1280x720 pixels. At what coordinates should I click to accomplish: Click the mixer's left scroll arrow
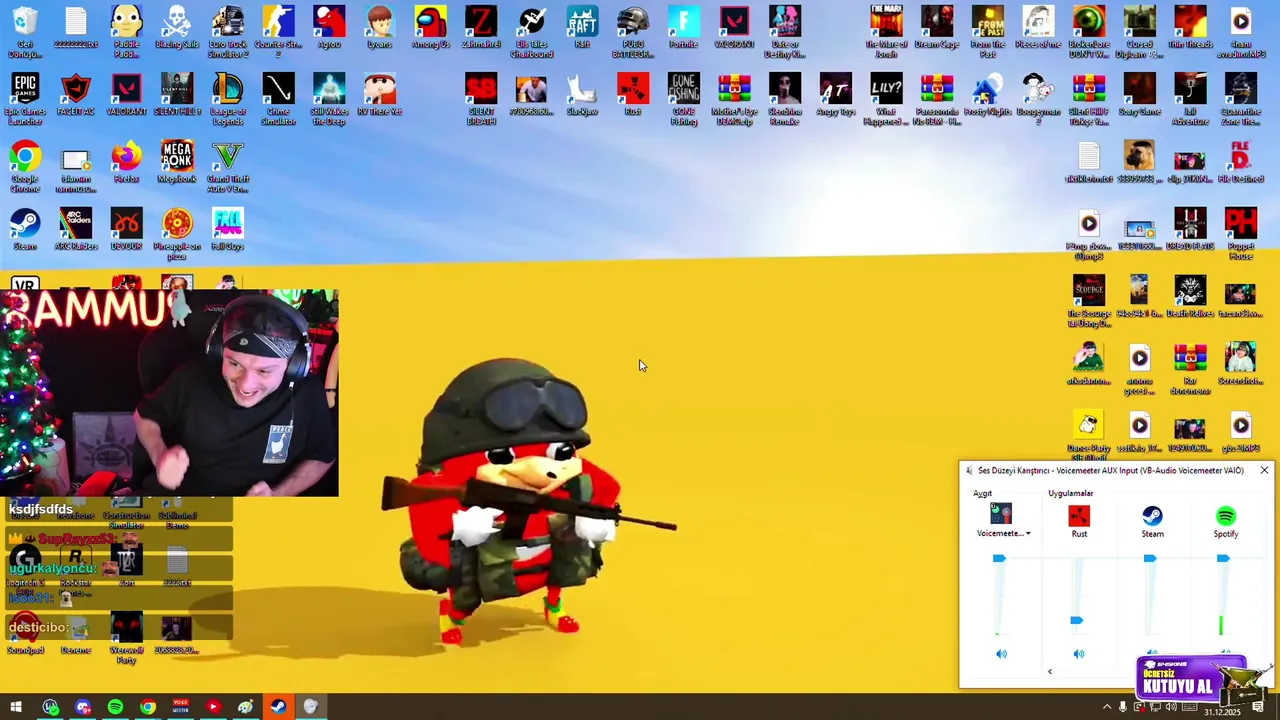point(1050,672)
